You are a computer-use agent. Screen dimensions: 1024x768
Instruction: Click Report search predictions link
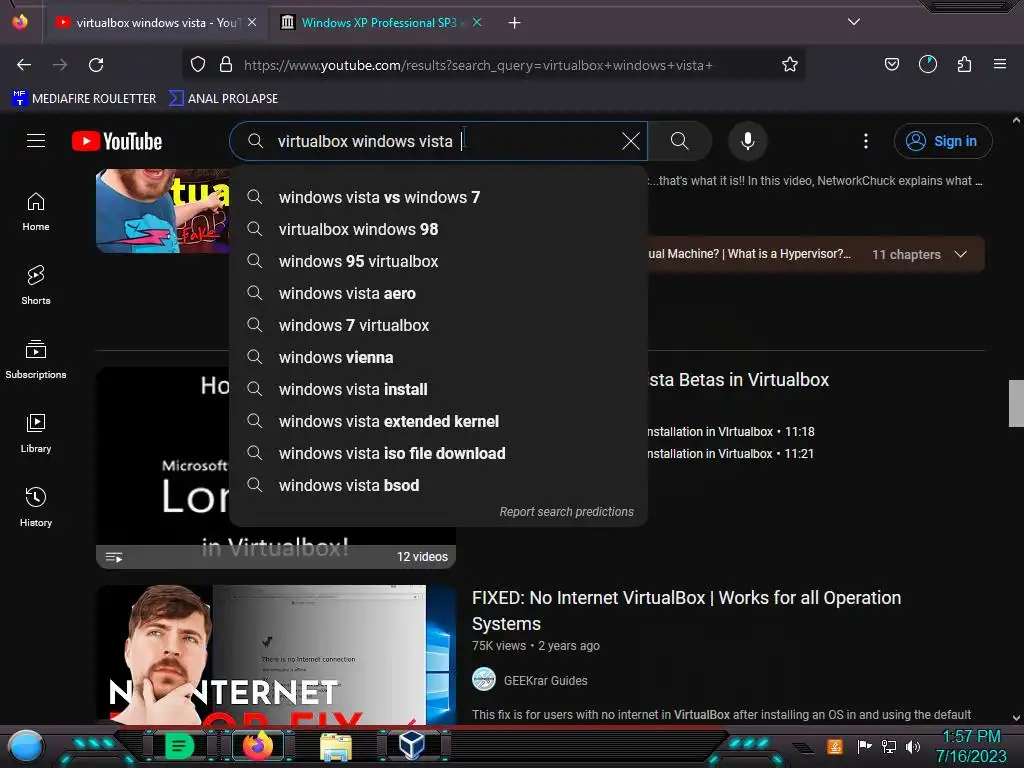pyautogui.click(x=566, y=512)
